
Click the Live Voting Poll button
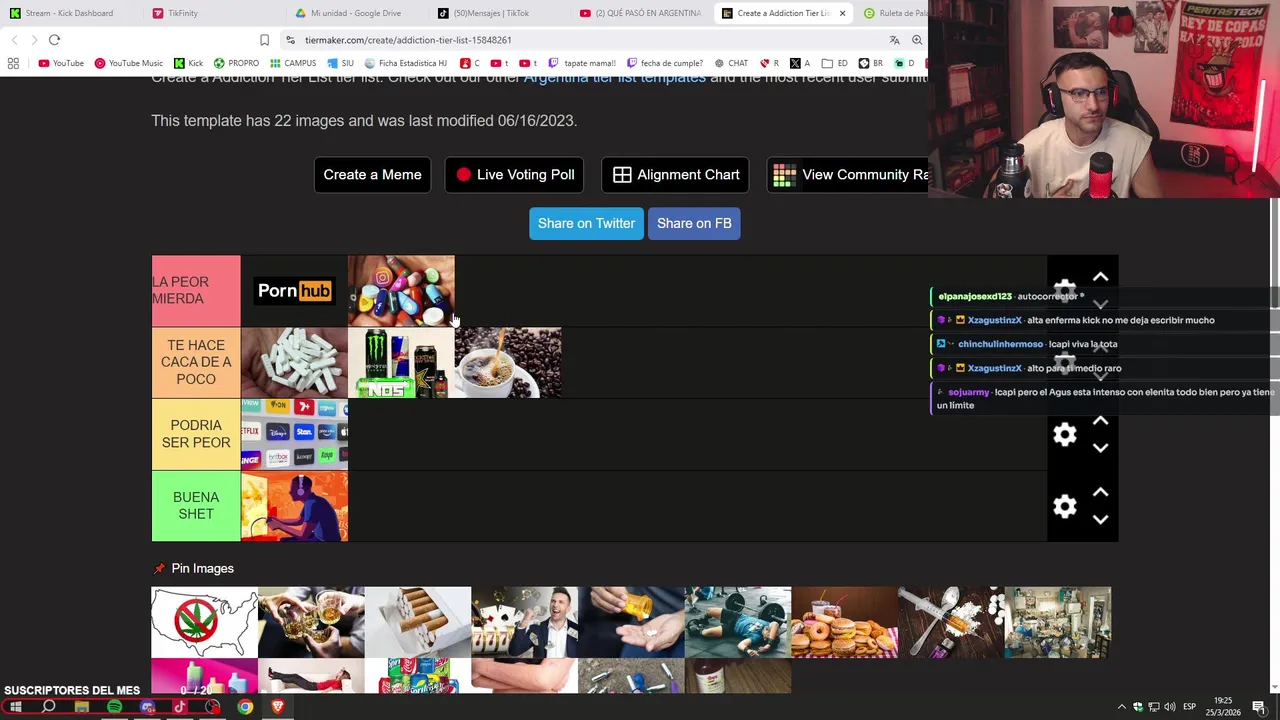(x=515, y=175)
